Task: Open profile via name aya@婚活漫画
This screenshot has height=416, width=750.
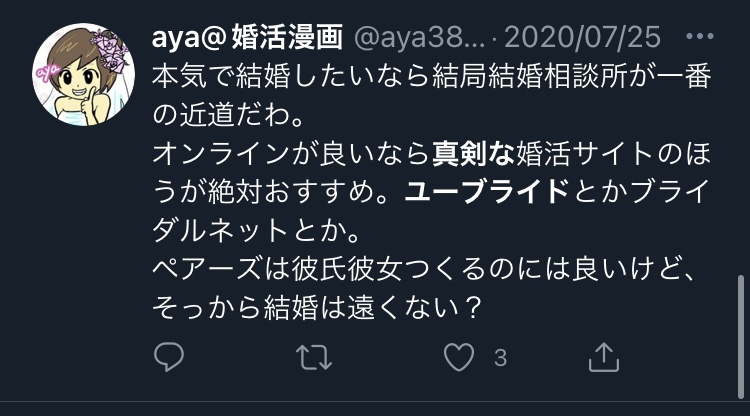Action: coord(247,37)
